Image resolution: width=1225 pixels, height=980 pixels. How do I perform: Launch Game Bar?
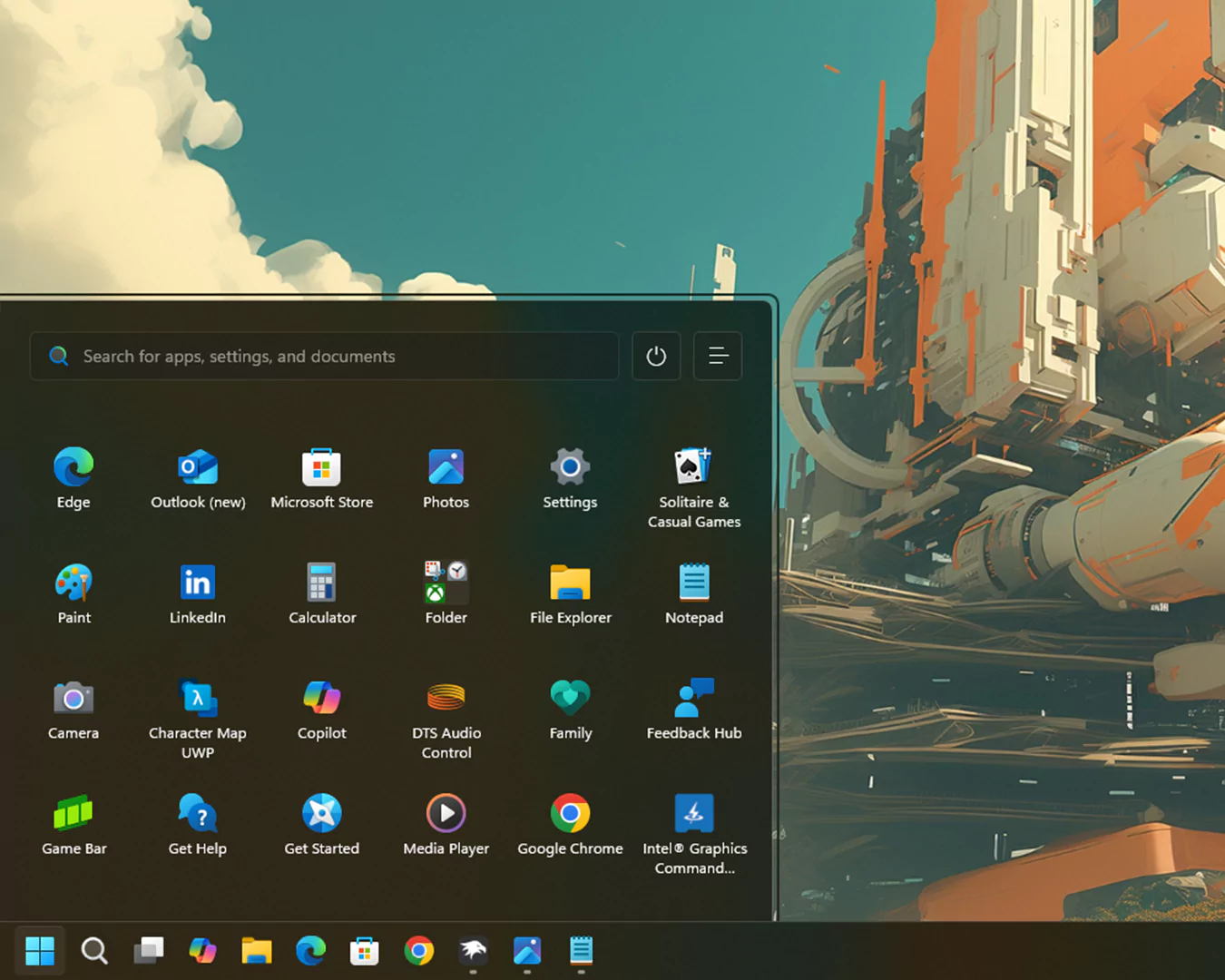(x=73, y=825)
